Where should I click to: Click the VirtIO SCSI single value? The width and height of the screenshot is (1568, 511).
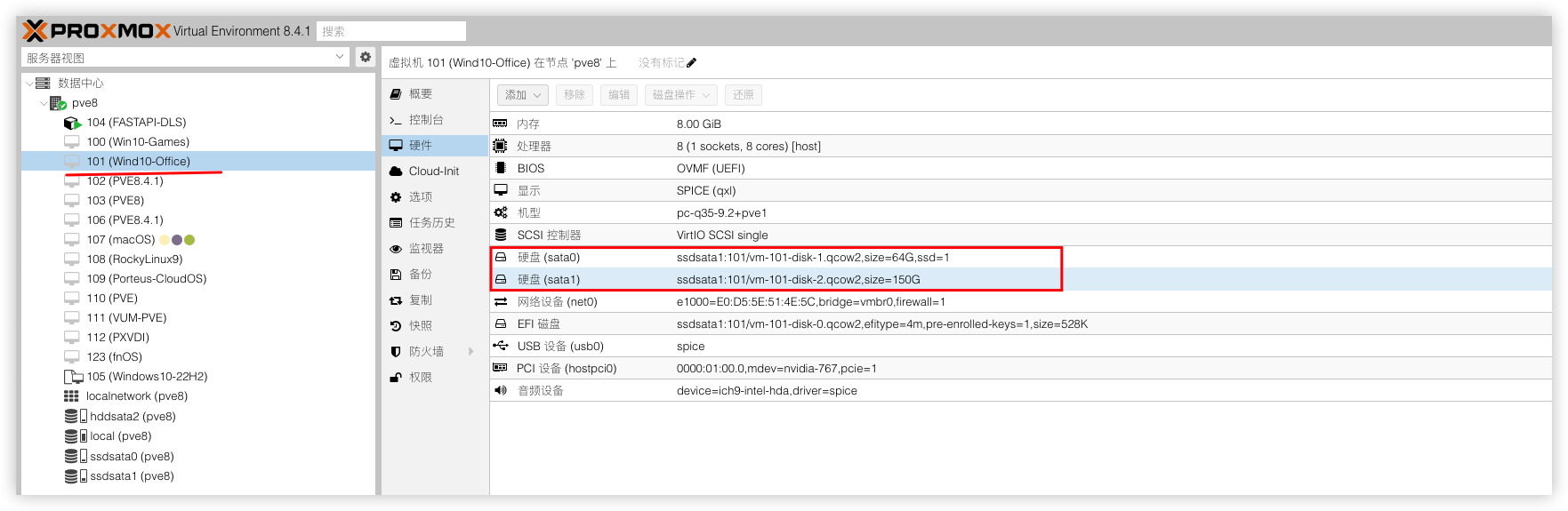pyautogui.click(x=722, y=236)
